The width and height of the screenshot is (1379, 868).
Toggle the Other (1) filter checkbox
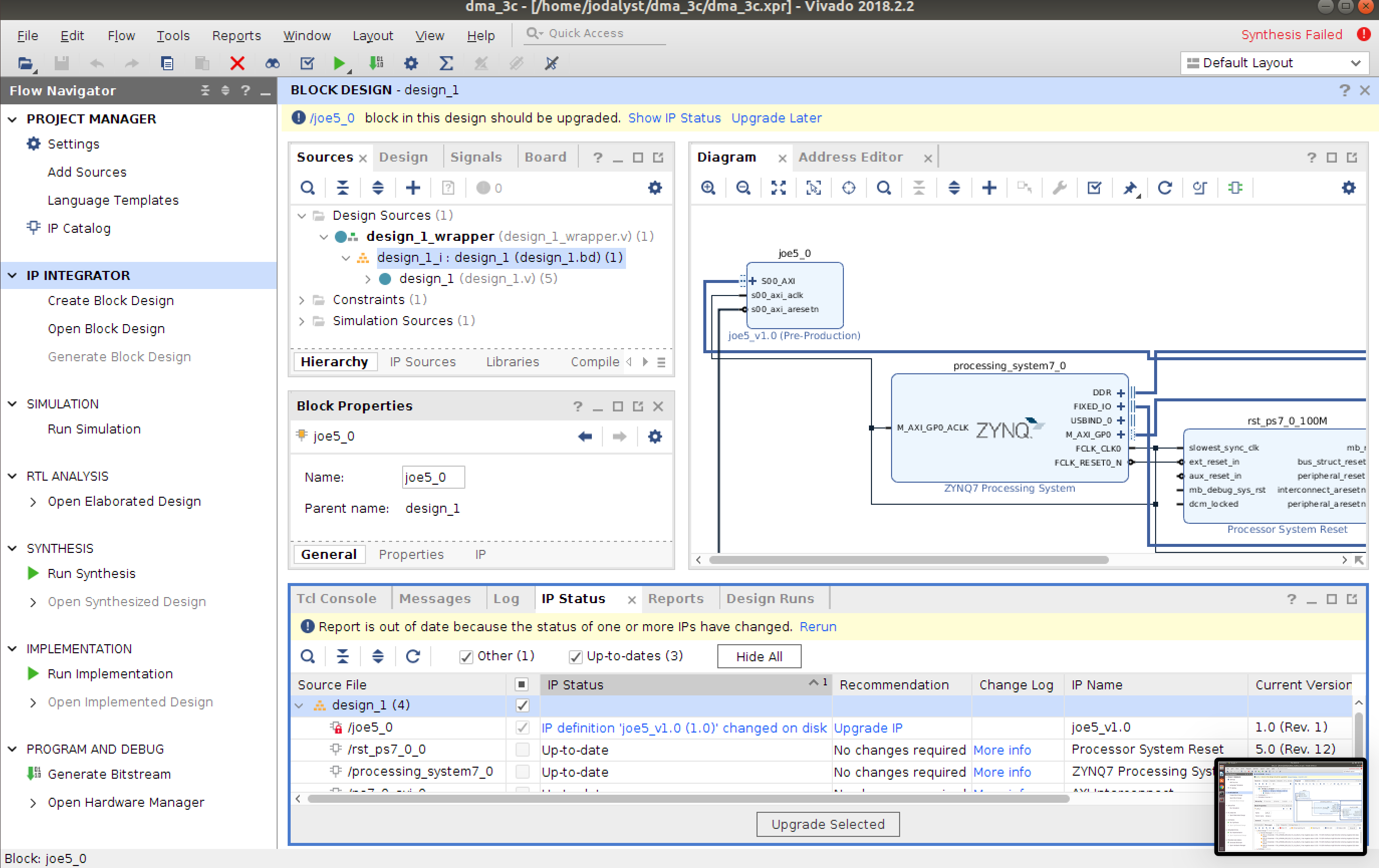click(x=466, y=656)
